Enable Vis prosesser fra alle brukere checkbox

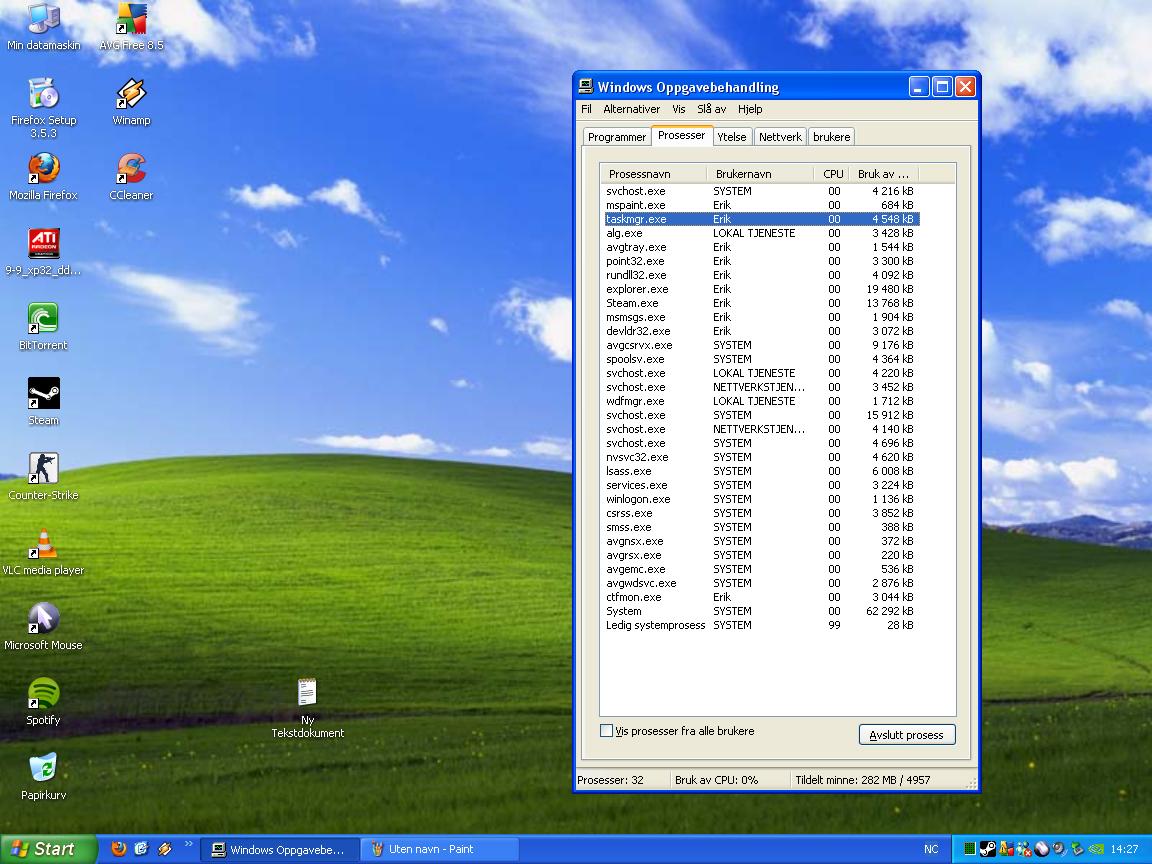[606, 730]
